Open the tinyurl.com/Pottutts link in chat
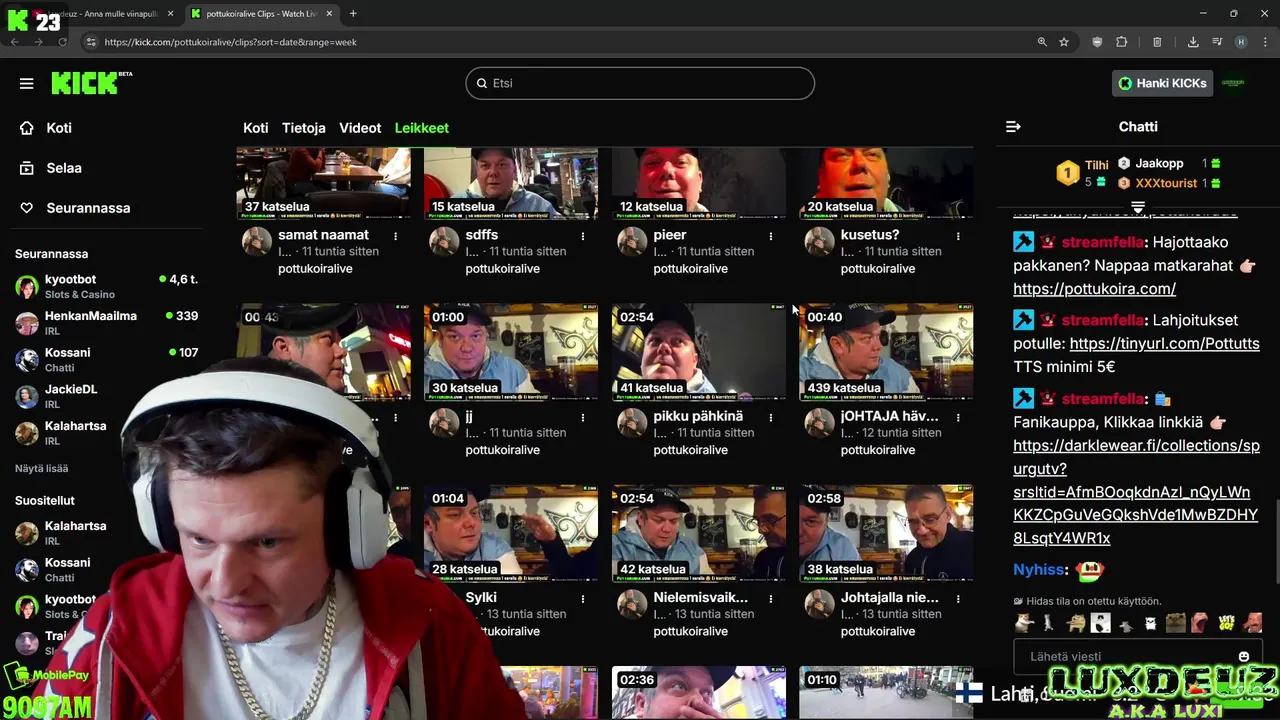This screenshot has height=720, width=1280. click(x=1164, y=343)
